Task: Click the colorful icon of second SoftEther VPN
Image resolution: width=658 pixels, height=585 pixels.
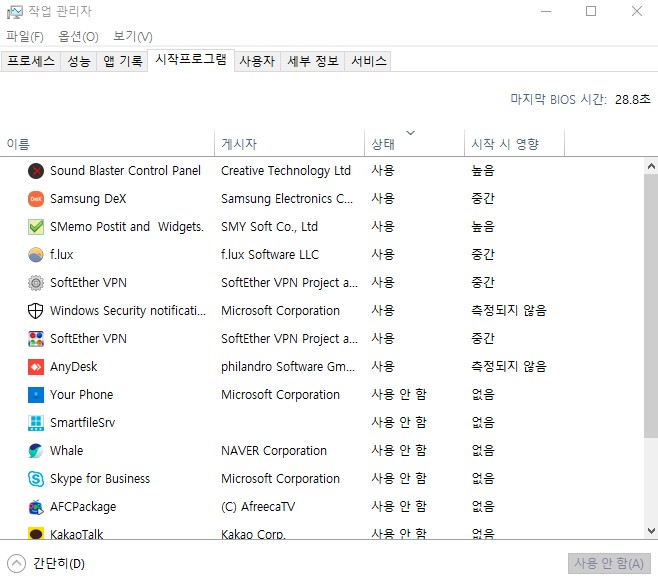Action: click(36, 339)
